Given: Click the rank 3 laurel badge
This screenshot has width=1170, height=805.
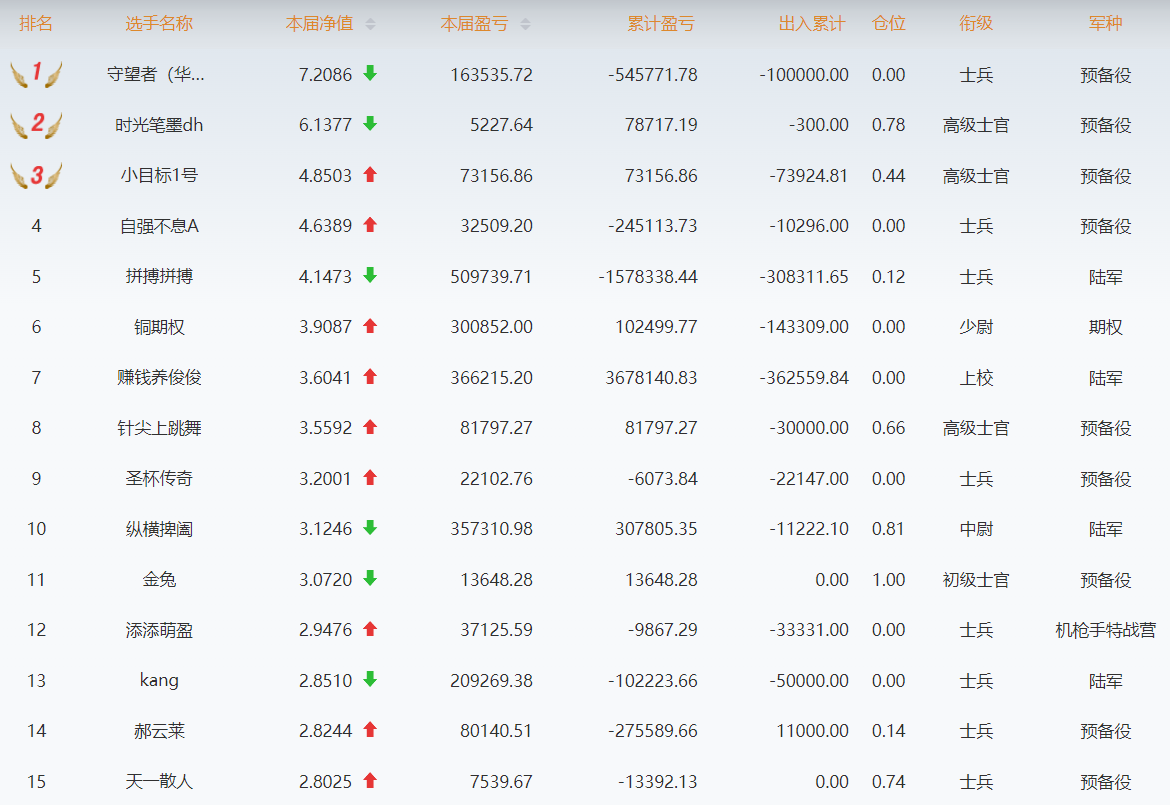Looking at the screenshot, I should click(36, 175).
